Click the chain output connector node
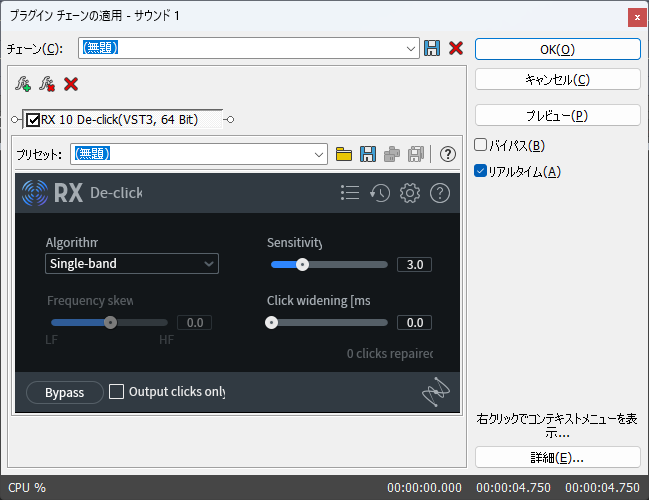The image size is (649, 500). pos(231,120)
